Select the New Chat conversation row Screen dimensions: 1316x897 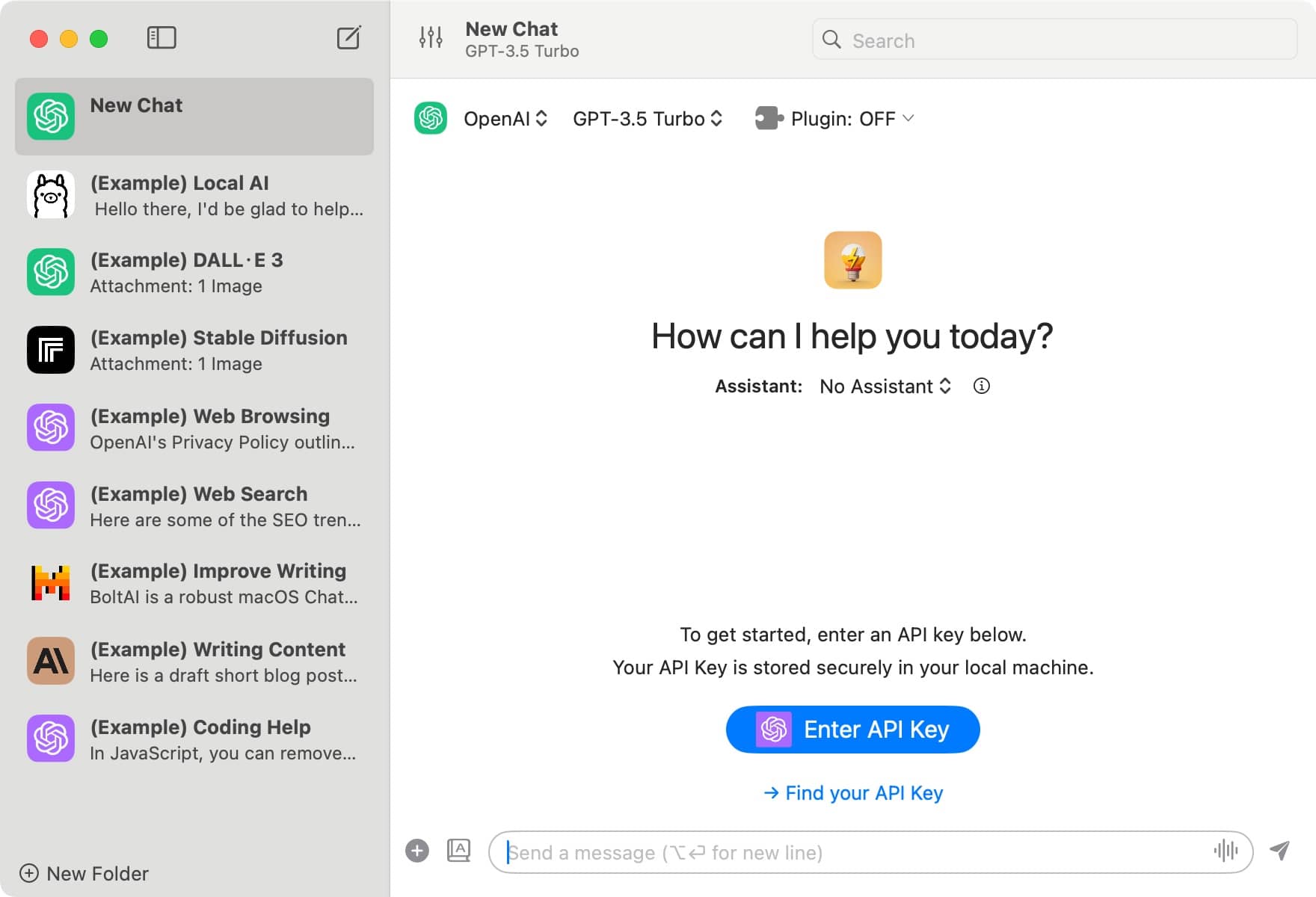coord(194,117)
